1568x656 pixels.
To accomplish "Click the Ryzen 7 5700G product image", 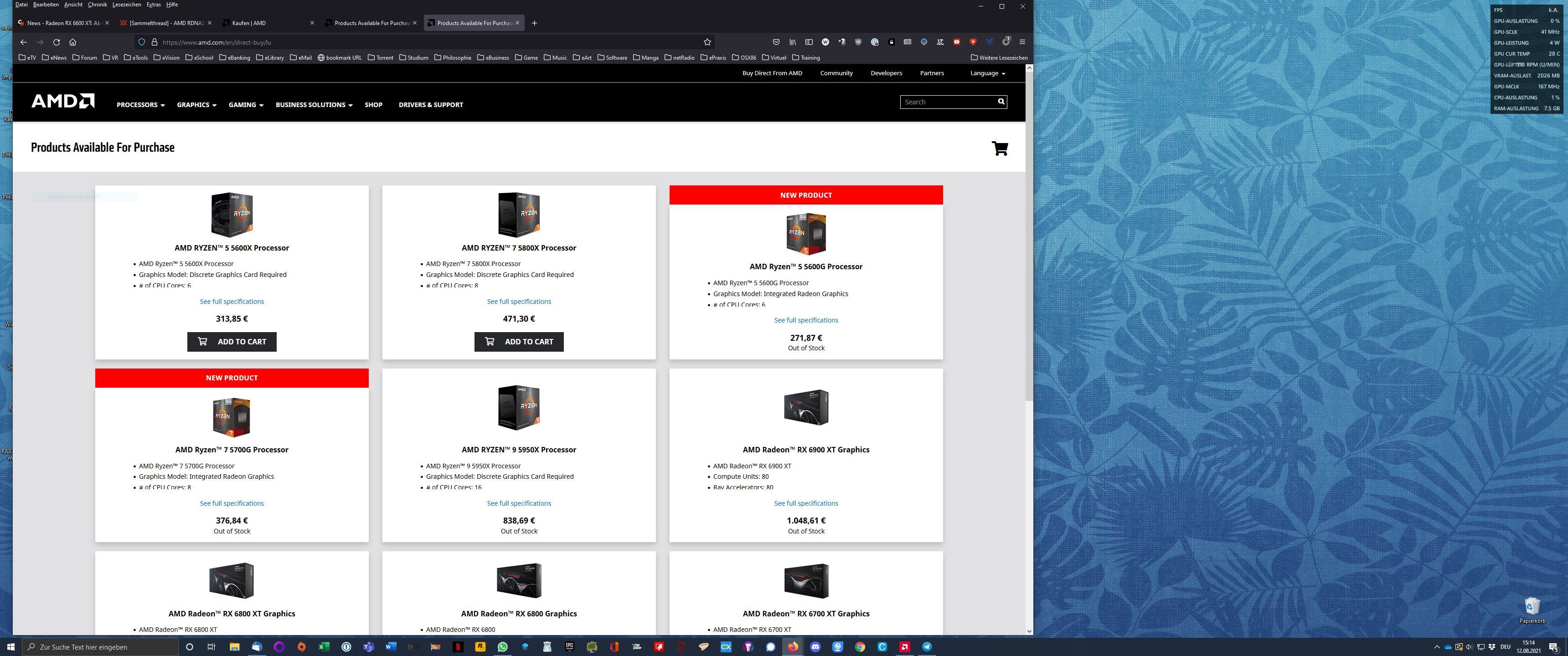I will [x=231, y=417].
